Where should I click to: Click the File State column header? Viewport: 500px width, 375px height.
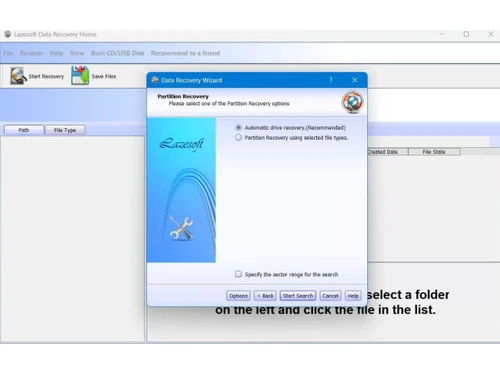(434, 152)
